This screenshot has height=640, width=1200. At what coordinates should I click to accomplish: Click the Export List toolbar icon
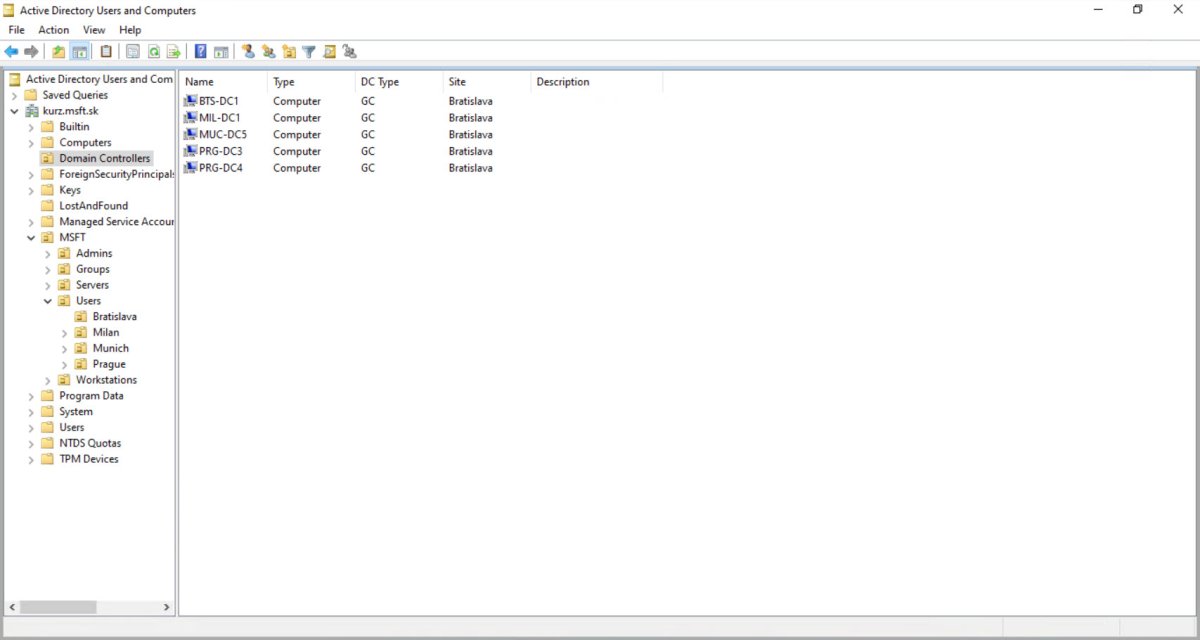click(x=173, y=52)
